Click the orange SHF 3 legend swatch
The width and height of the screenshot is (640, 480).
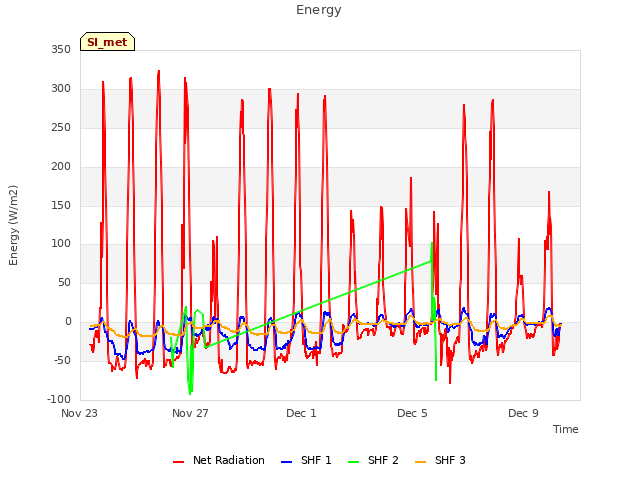420,462
